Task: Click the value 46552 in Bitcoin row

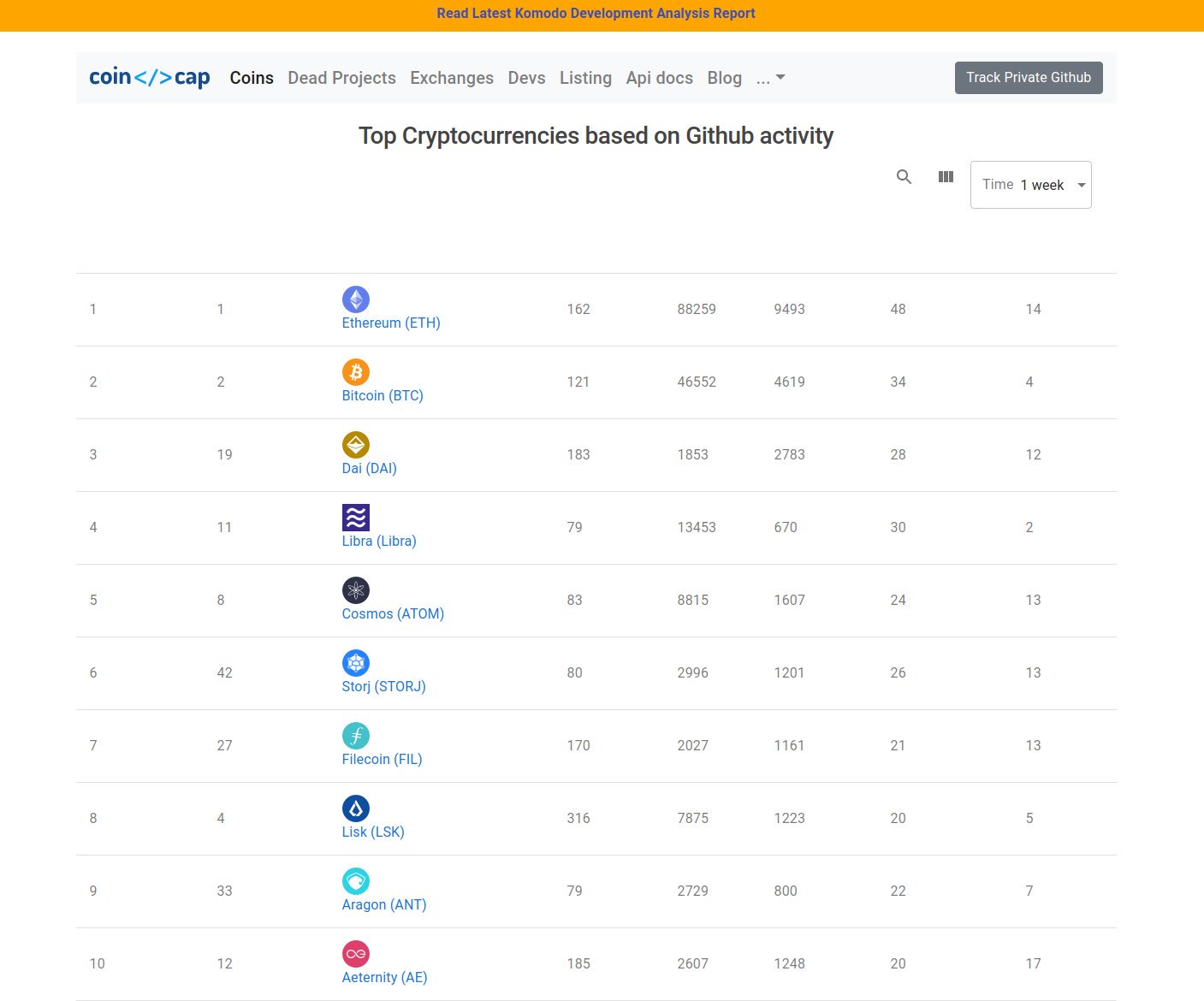Action: click(697, 382)
